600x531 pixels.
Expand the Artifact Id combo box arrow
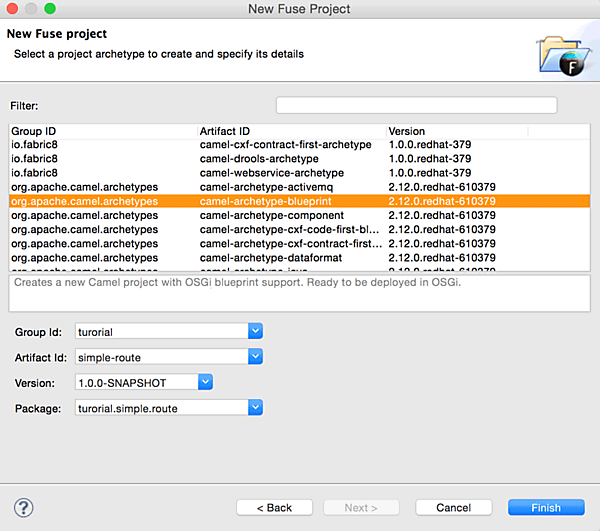tap(255, 356)
